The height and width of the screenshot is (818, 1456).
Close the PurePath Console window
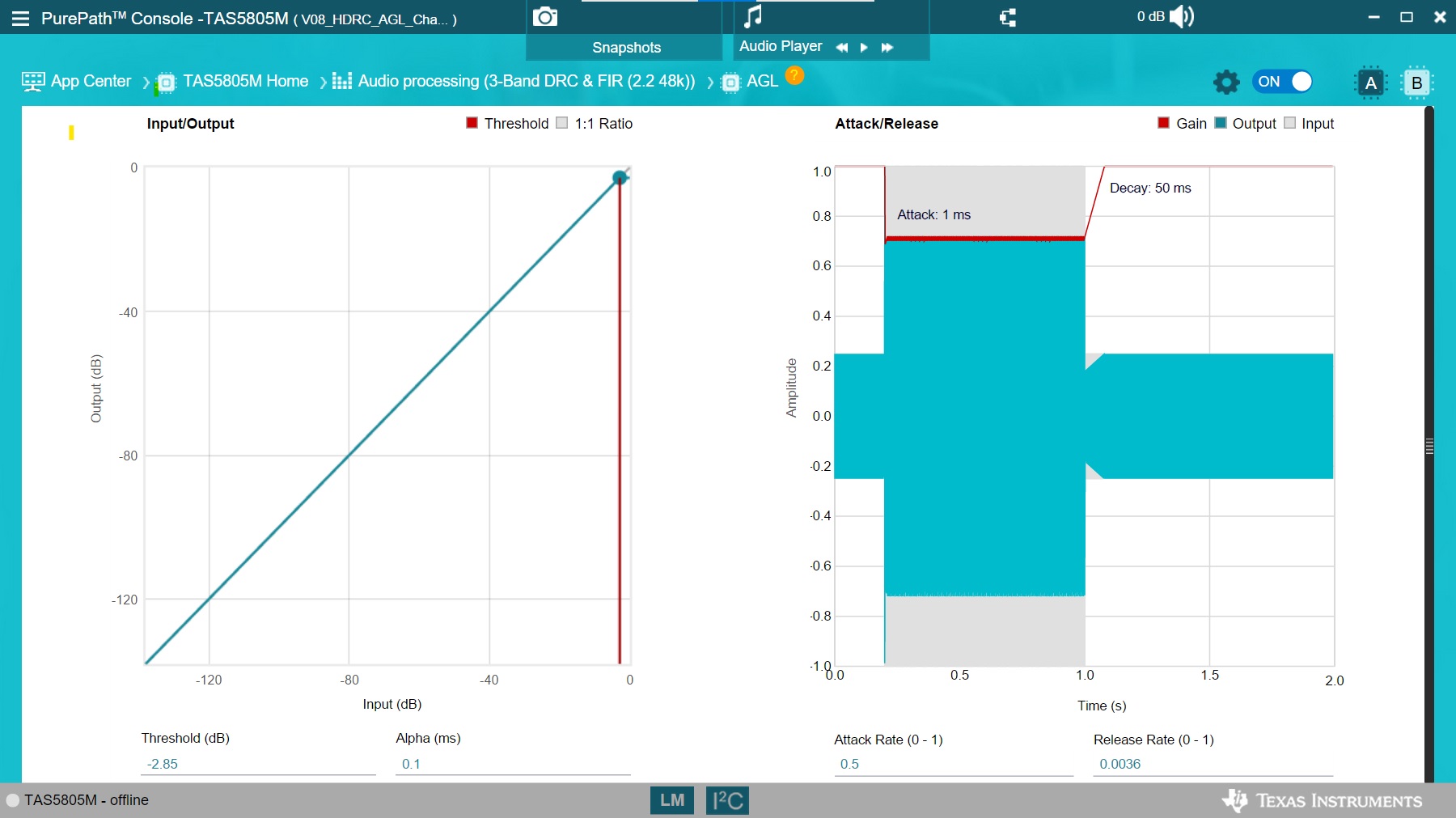tap(1440, 17)
